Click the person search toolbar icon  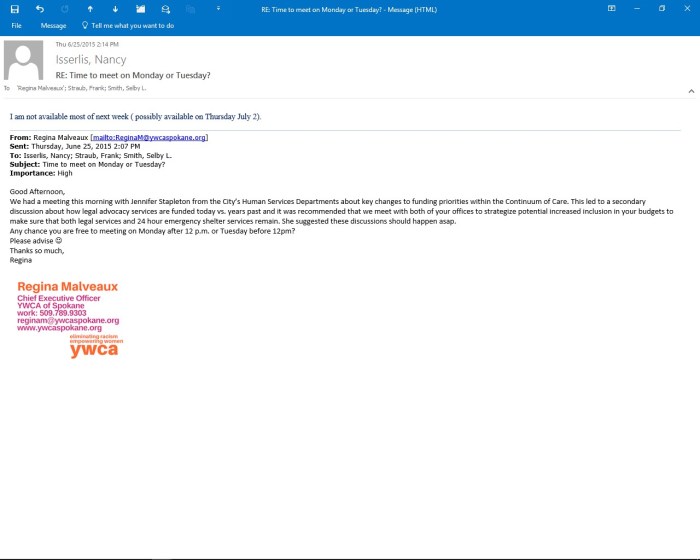pyautogui.click(x=166, y=9)
